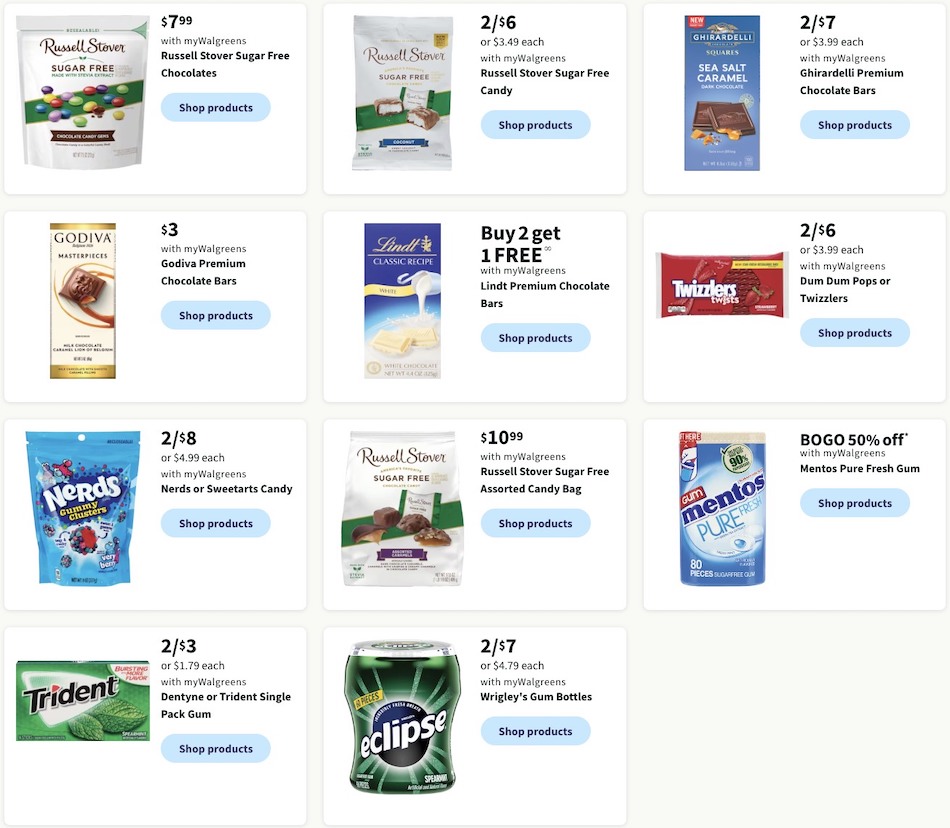Click Shop products for Russell Stover Assorted Candy Bag
This screenshot has width=950, height=828.
click(x=535, y=523)
